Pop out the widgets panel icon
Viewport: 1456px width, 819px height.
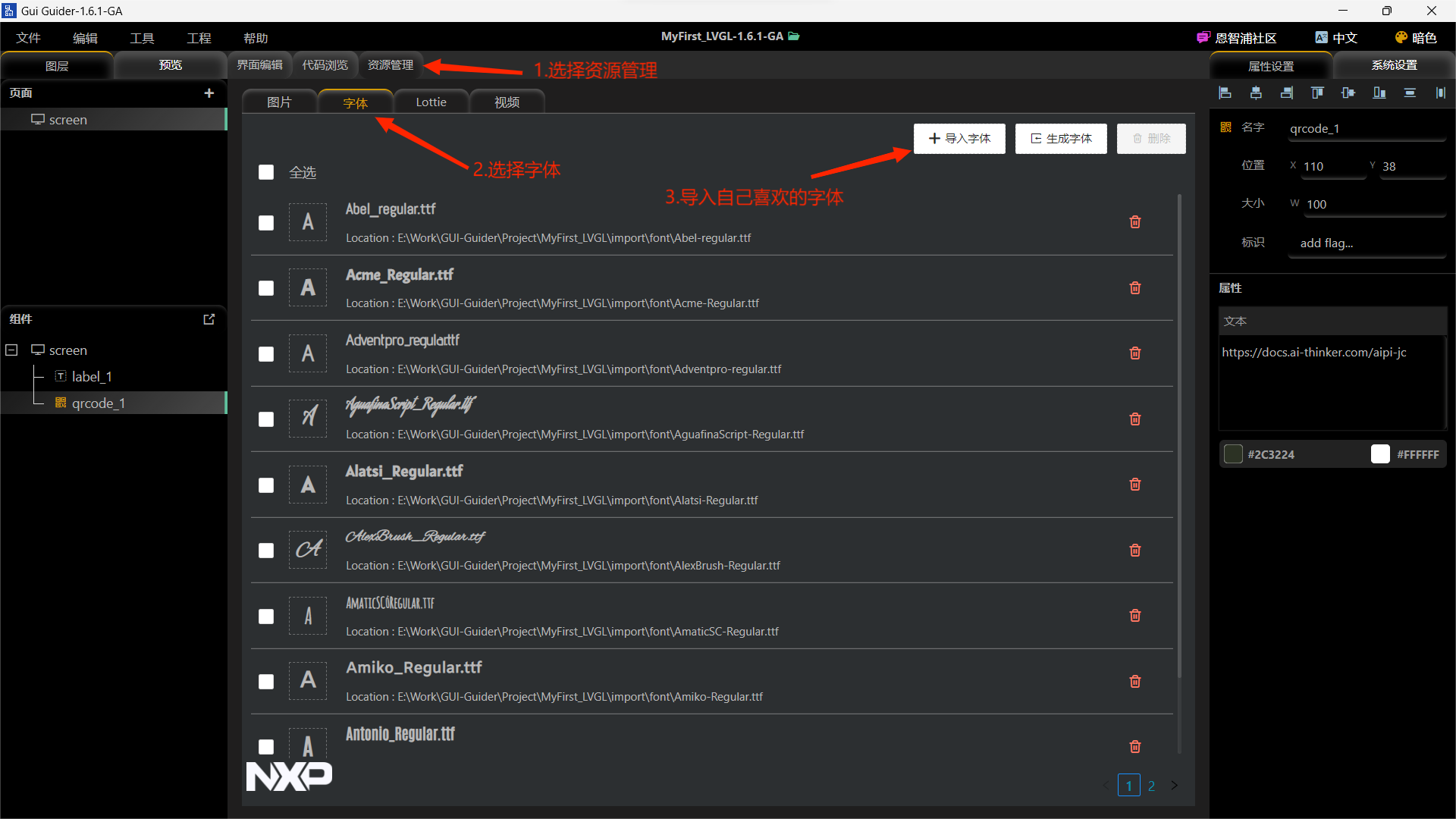209,319
